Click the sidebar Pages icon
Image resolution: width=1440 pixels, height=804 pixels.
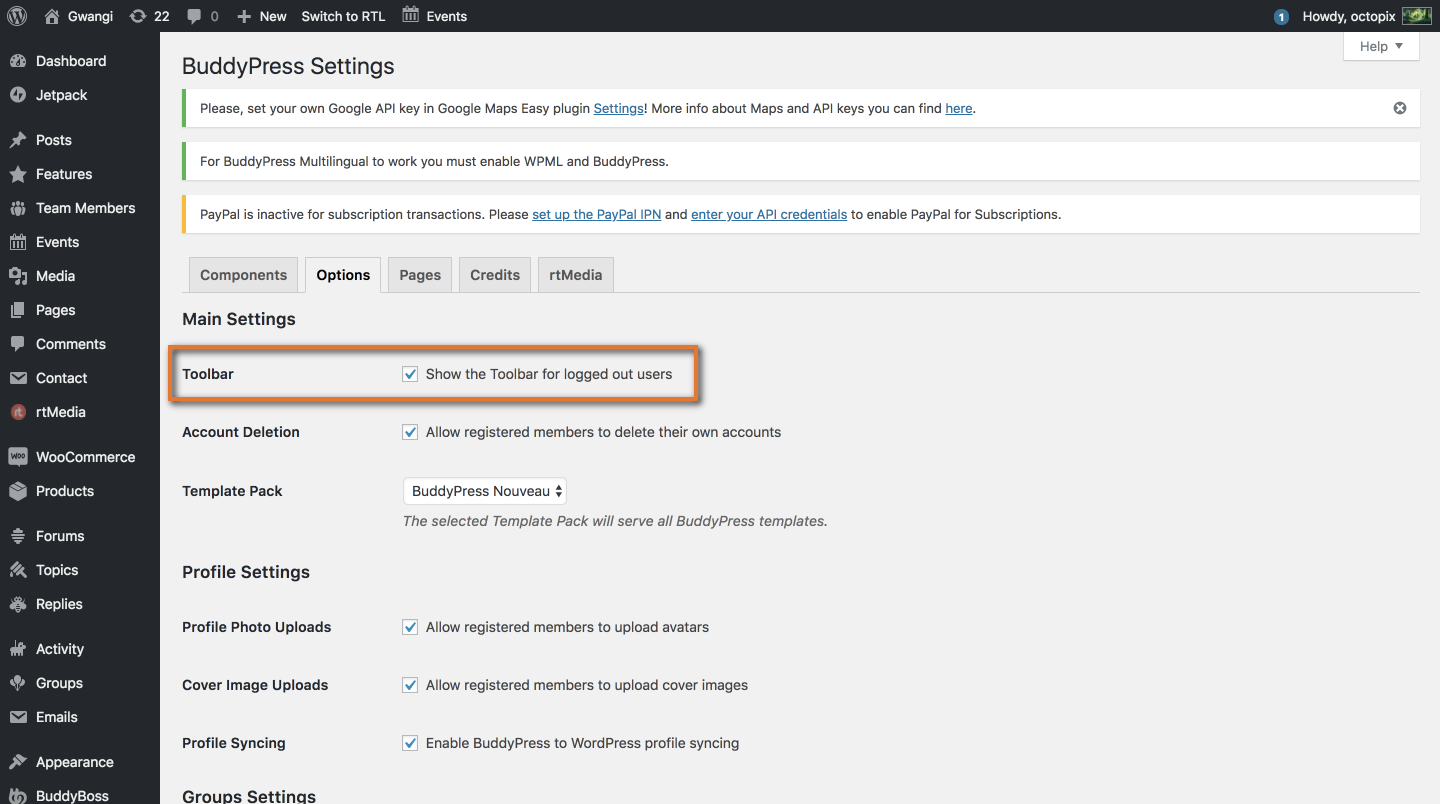click(18, 310)
